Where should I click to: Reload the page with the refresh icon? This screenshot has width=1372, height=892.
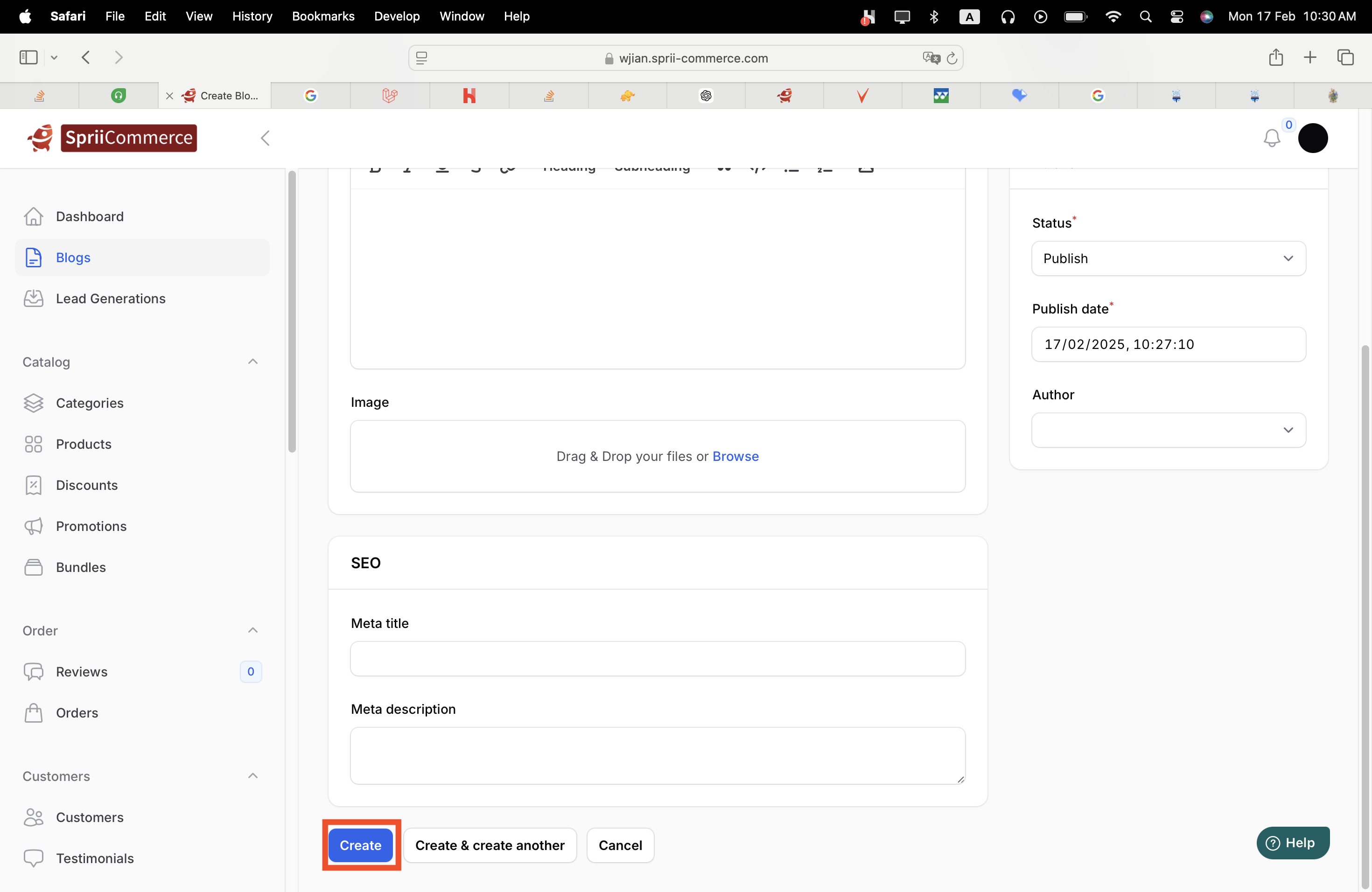pyautogui.click(x=952, y=58)
